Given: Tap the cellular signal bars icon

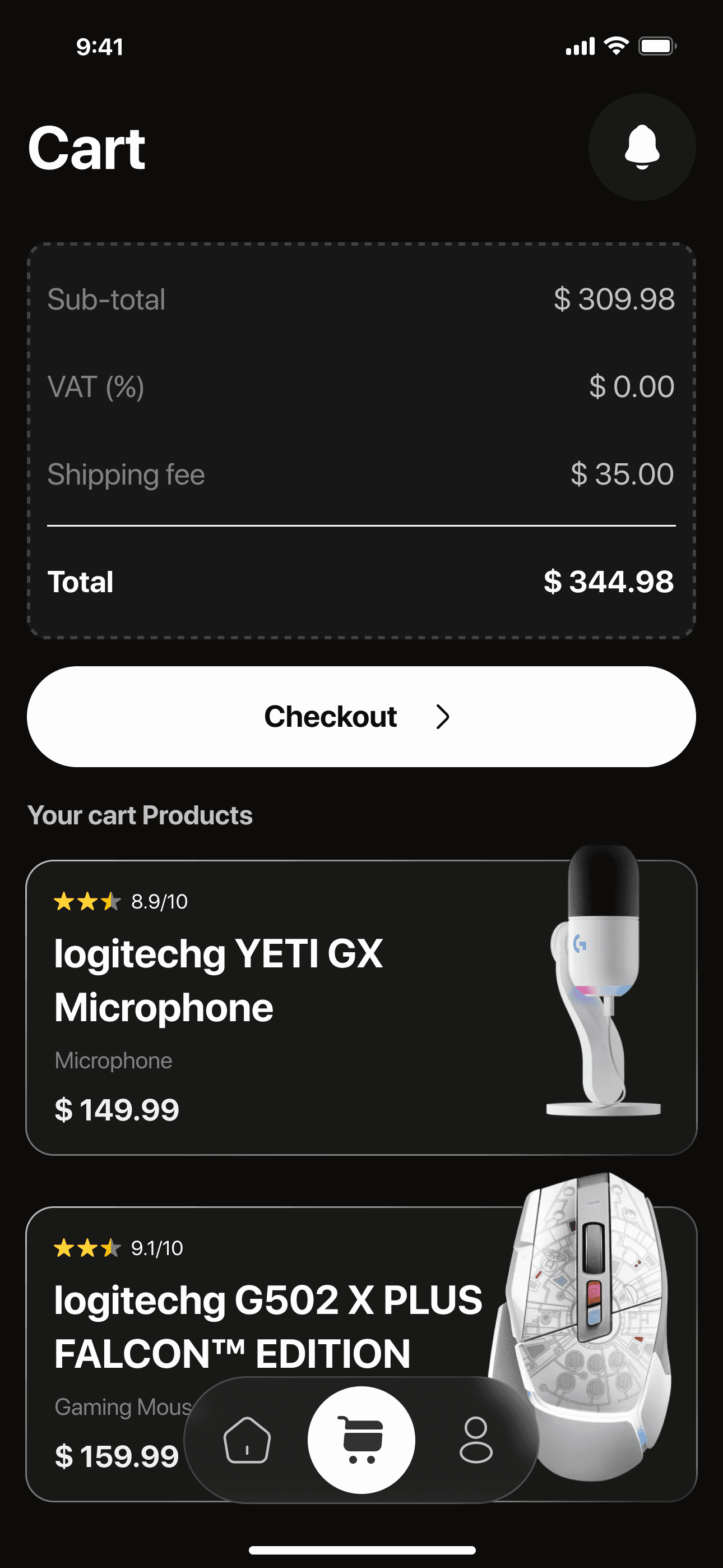Looking at the screenshot, I should point(580,46).
